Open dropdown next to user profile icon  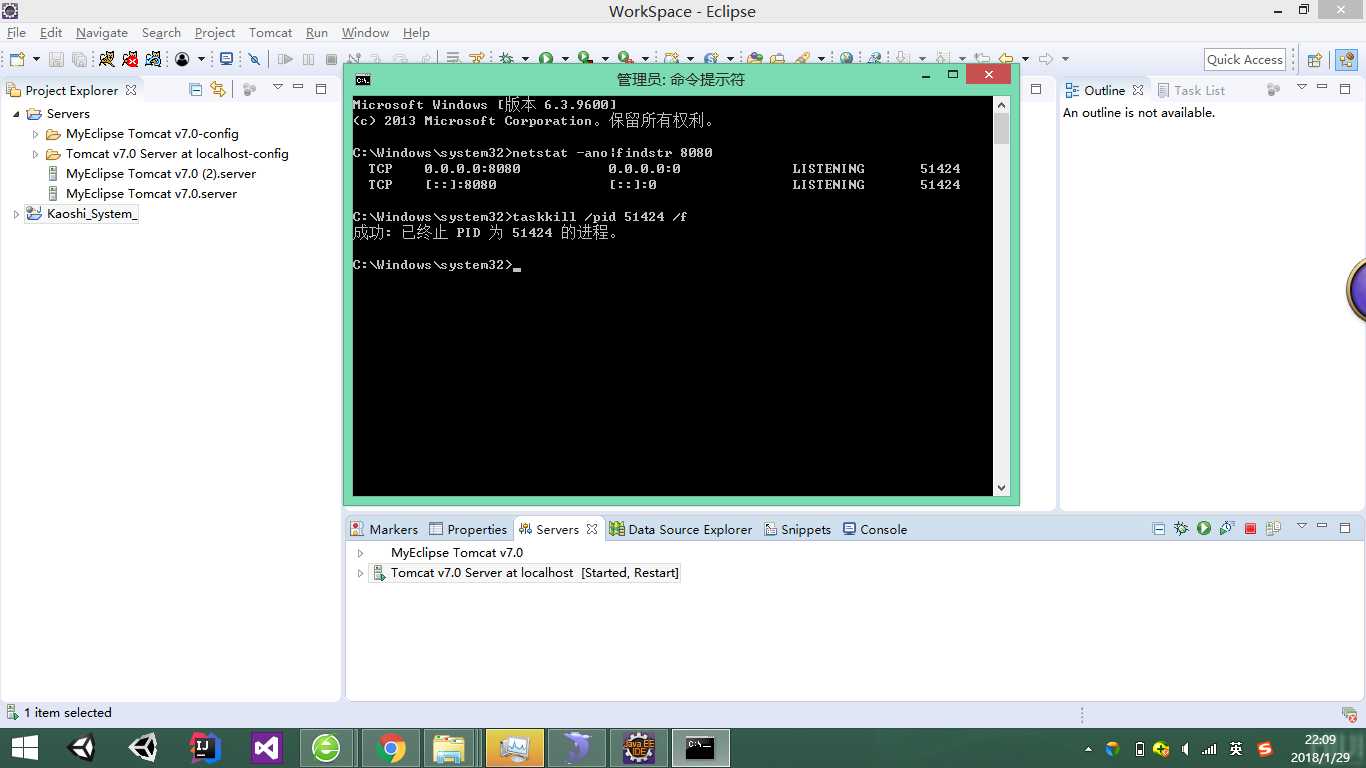pyautogui.click(x=201, y=59)
